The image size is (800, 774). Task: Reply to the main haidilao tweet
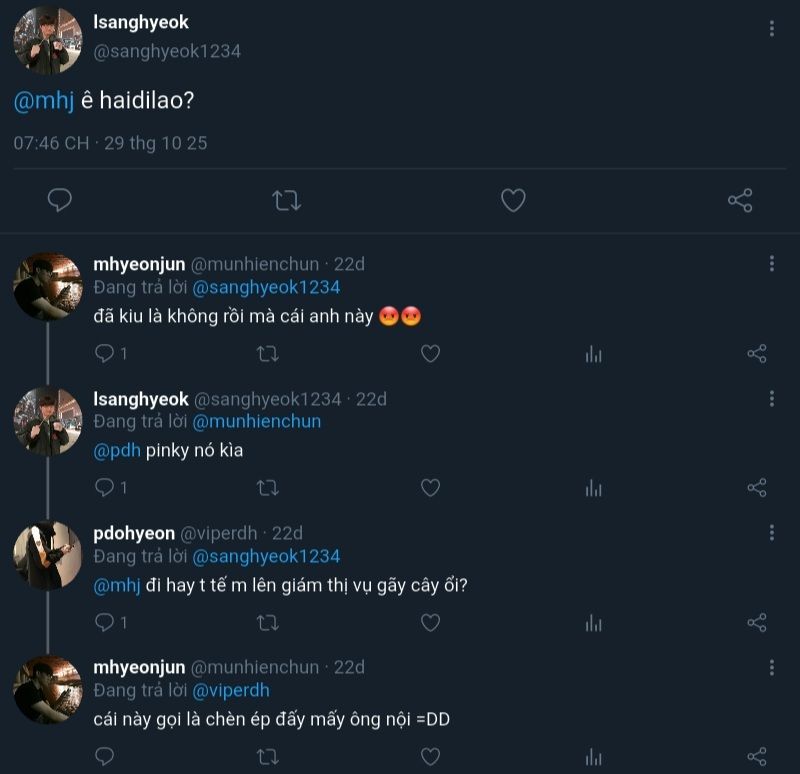point(60,200)
